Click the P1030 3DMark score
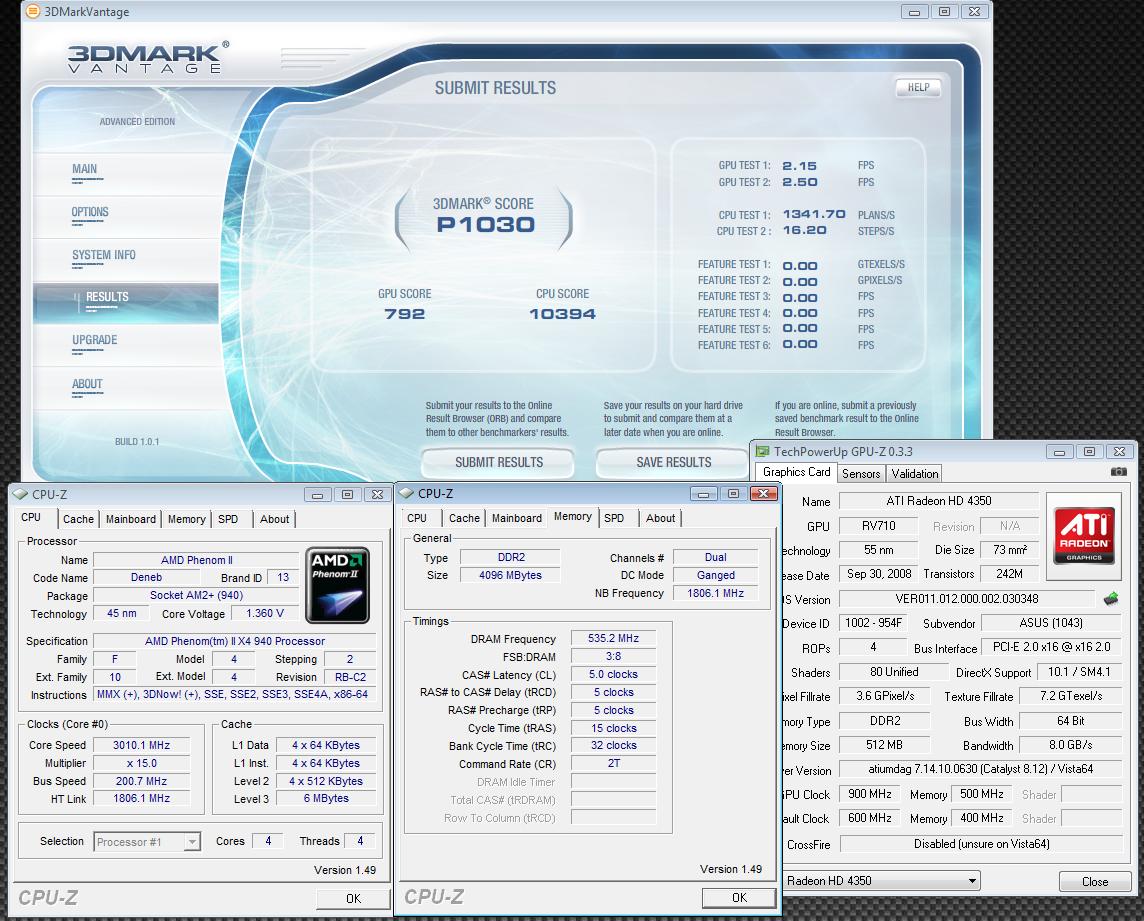This screenshot has width=1144, height=921. coord(486,225)
